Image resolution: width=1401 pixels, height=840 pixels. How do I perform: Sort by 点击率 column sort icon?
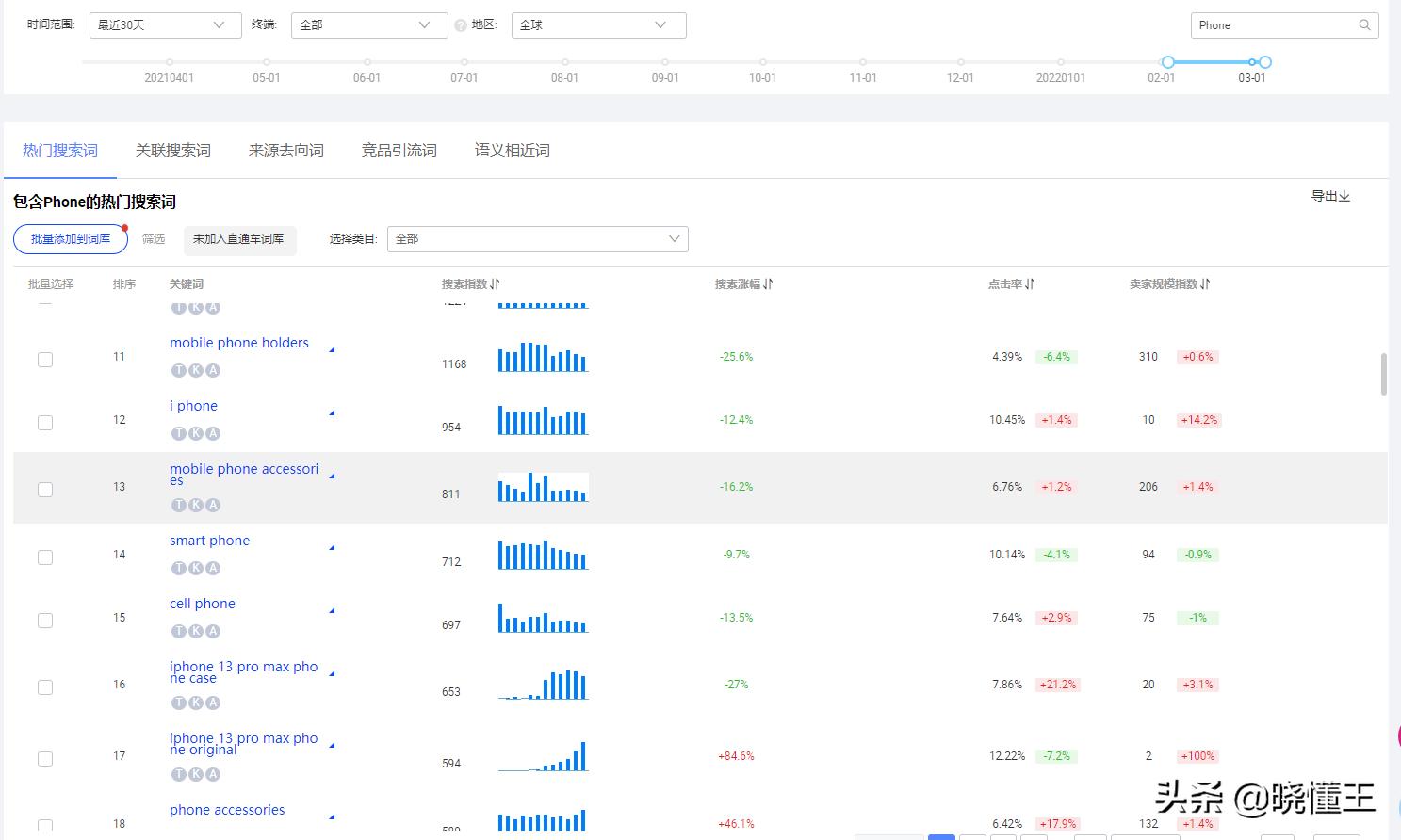pyautogui.click(x=1030, y=283)
